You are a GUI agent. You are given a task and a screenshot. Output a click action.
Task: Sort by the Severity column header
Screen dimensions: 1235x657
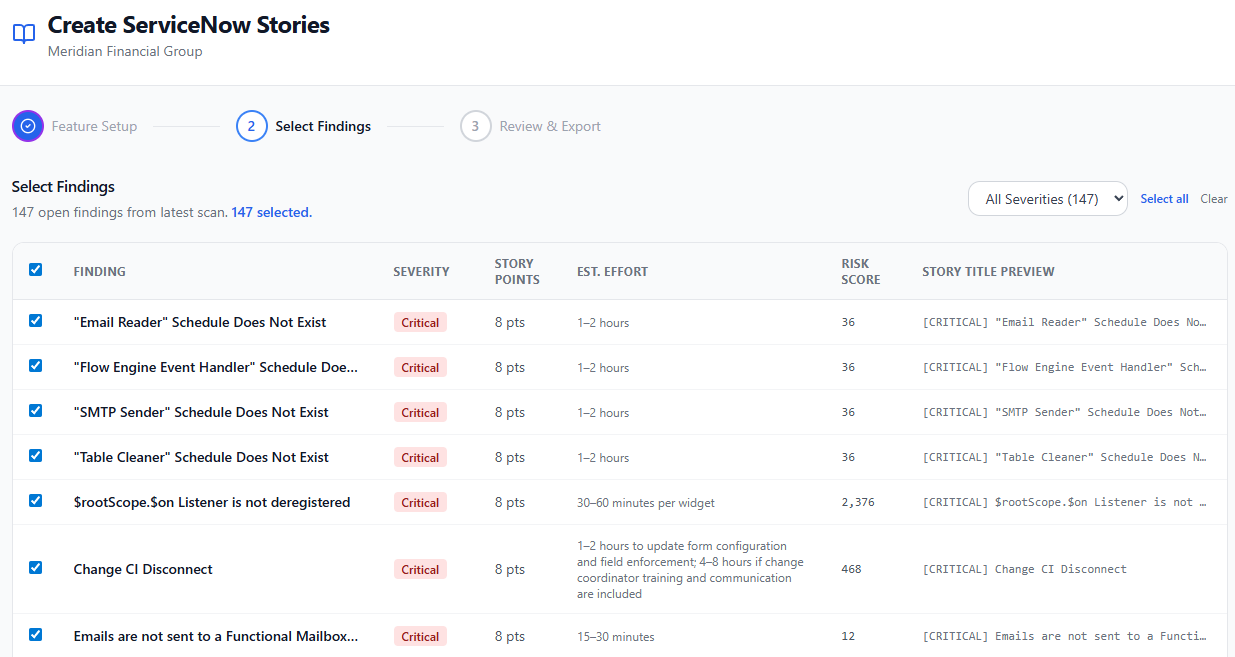point(421,271)
